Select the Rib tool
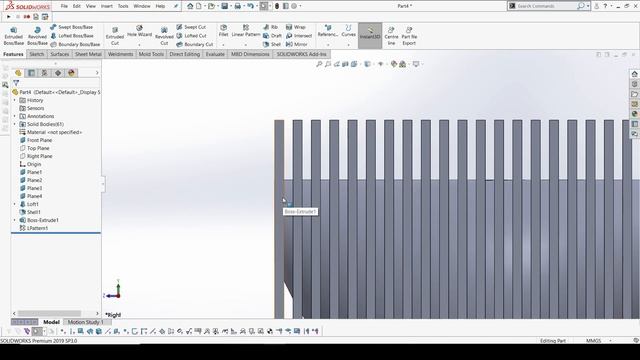 271,27
